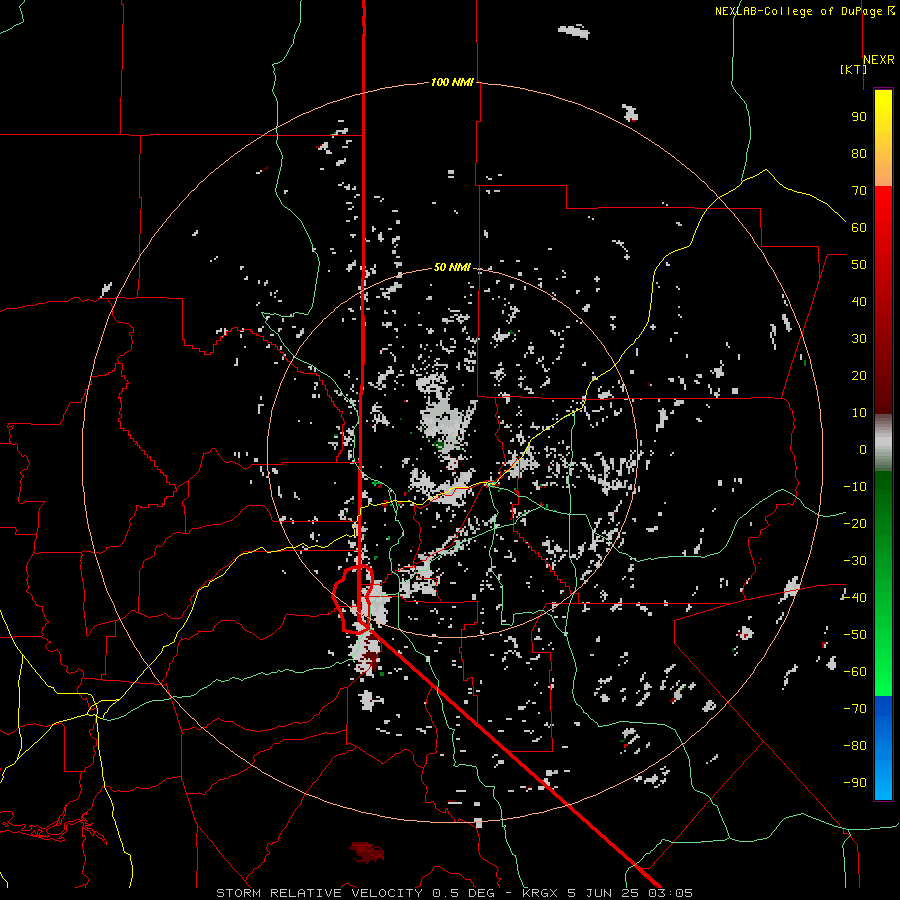Click the positive 40 knot scale label
Image resolution: width=900 pixels, height=900 pixels.
tap(859, 302)
